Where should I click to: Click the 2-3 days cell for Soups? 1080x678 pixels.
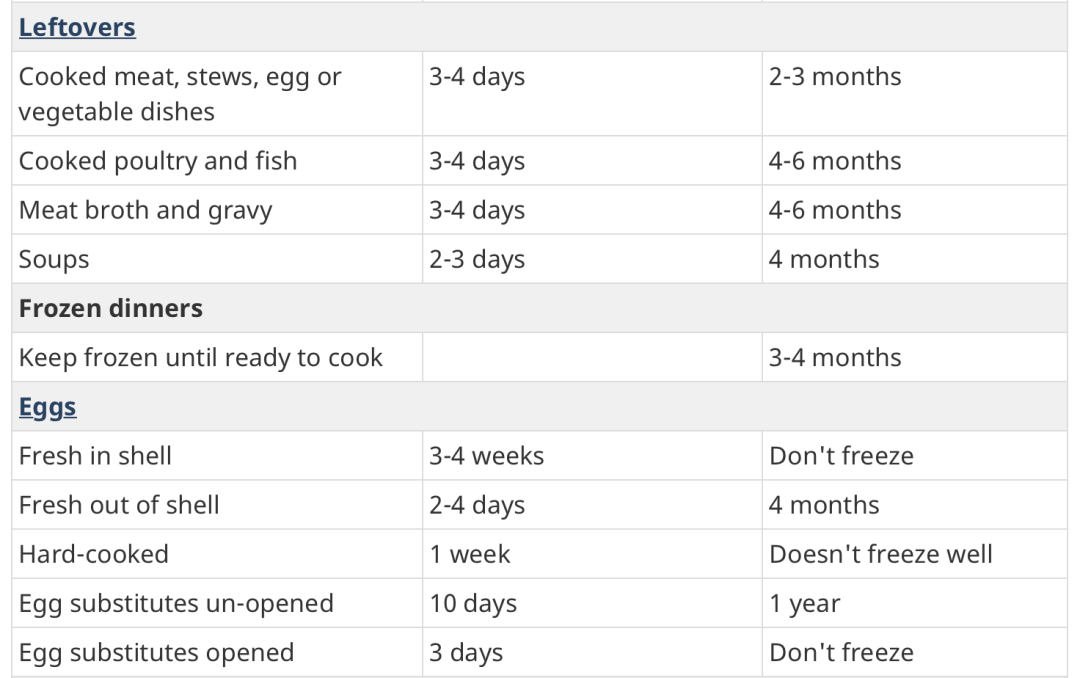[x=477, y=259]
